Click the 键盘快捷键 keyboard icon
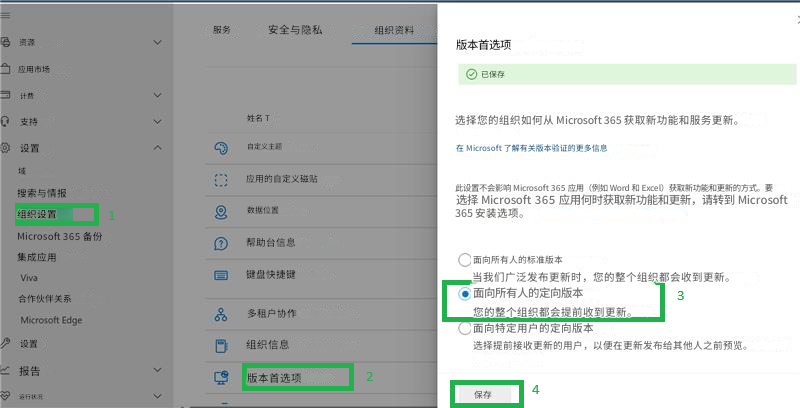 221,275
